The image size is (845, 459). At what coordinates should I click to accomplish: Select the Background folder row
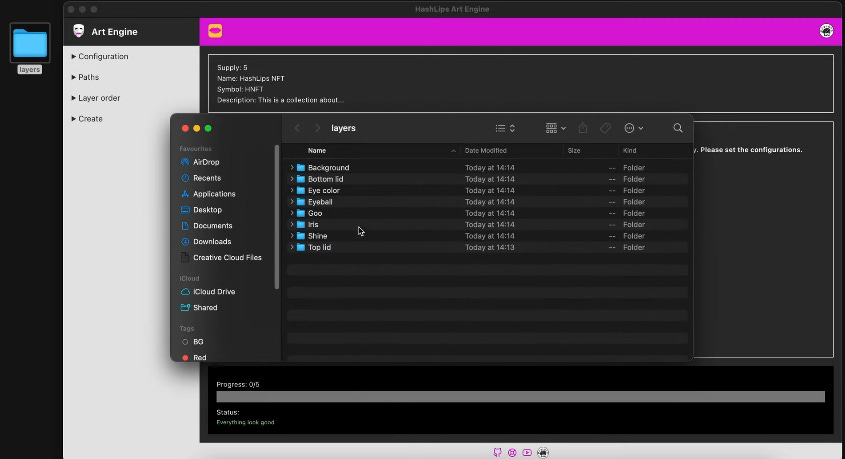pos(488,168)
